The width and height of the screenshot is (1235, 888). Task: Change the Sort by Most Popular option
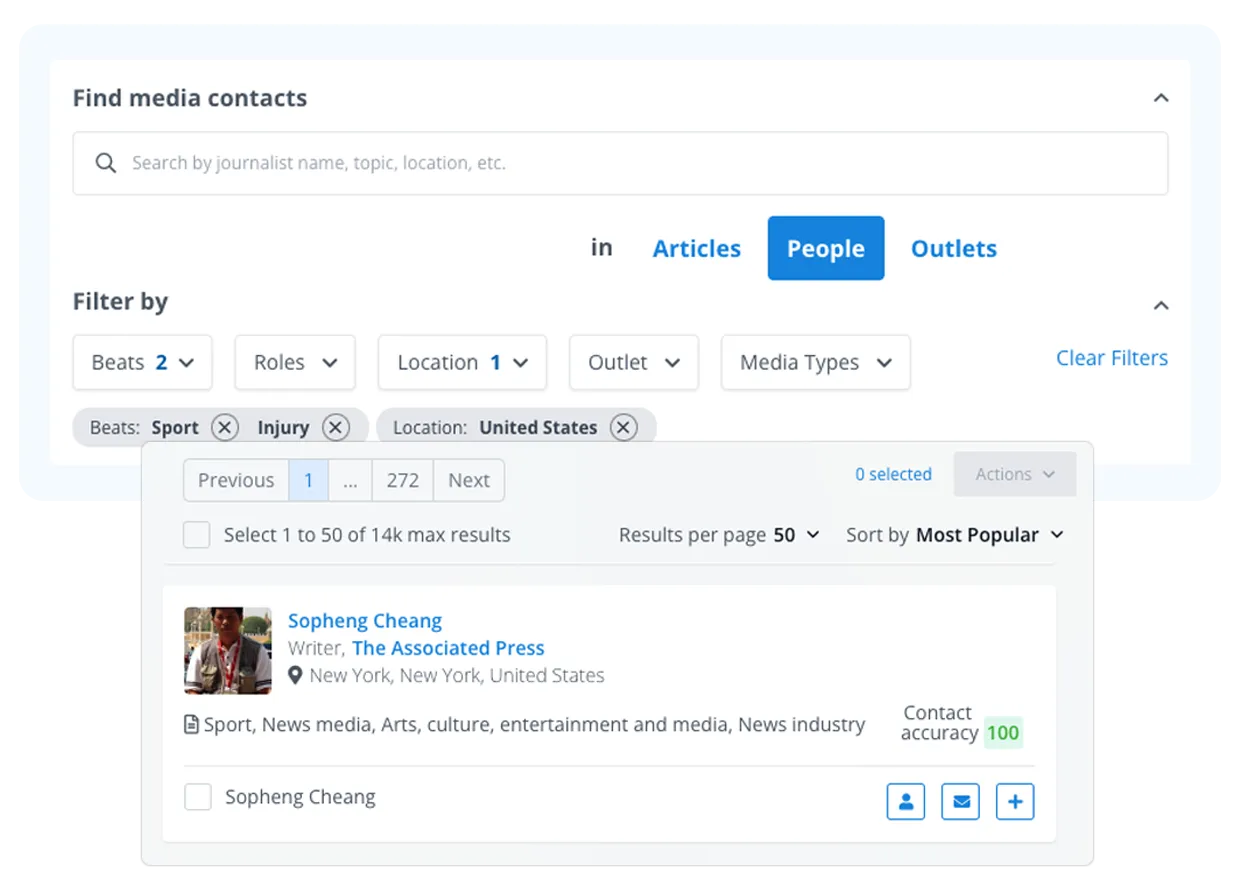click(x=955, y=535)
